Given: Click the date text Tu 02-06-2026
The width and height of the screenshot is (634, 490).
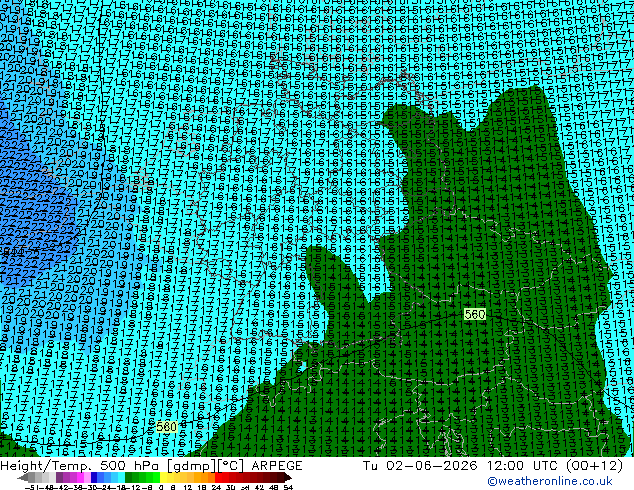Looking at the screenshot, I should (420, 465).
